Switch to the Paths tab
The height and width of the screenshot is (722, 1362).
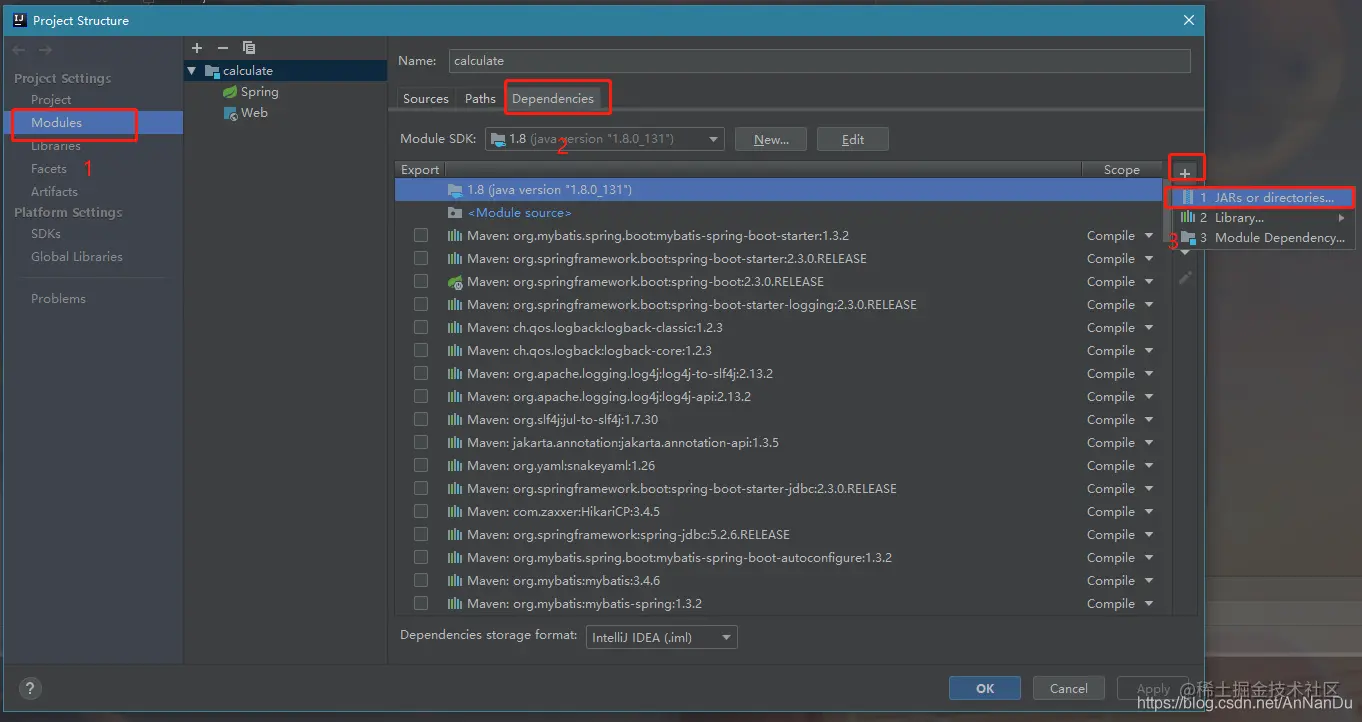pyautogui.click(x=480, y=99)
